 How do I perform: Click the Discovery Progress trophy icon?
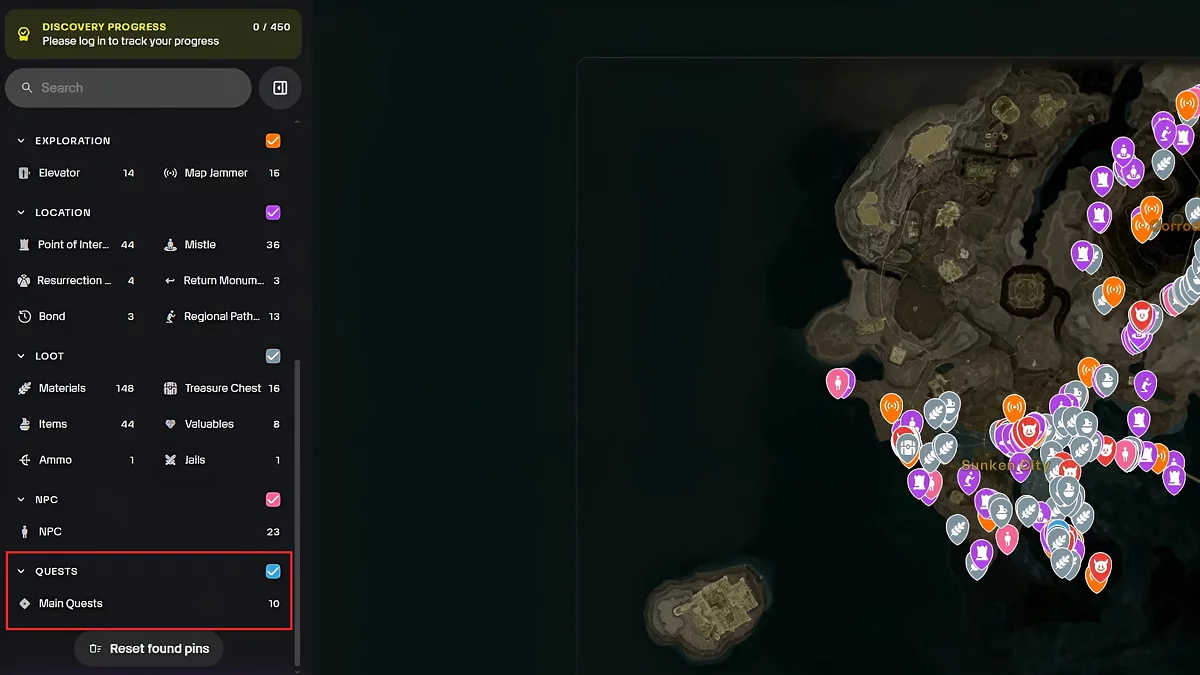coord(24,34)
